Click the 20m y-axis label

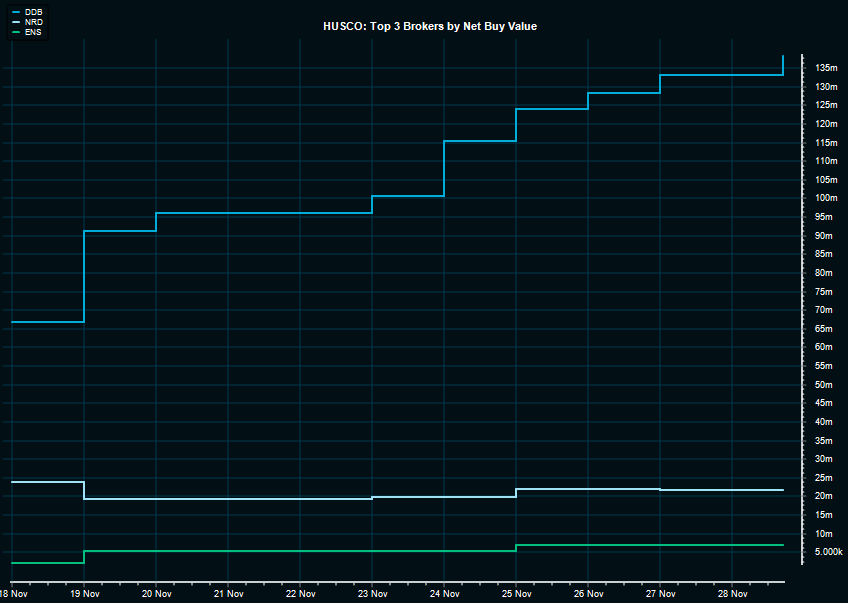[x=823, y=496]
